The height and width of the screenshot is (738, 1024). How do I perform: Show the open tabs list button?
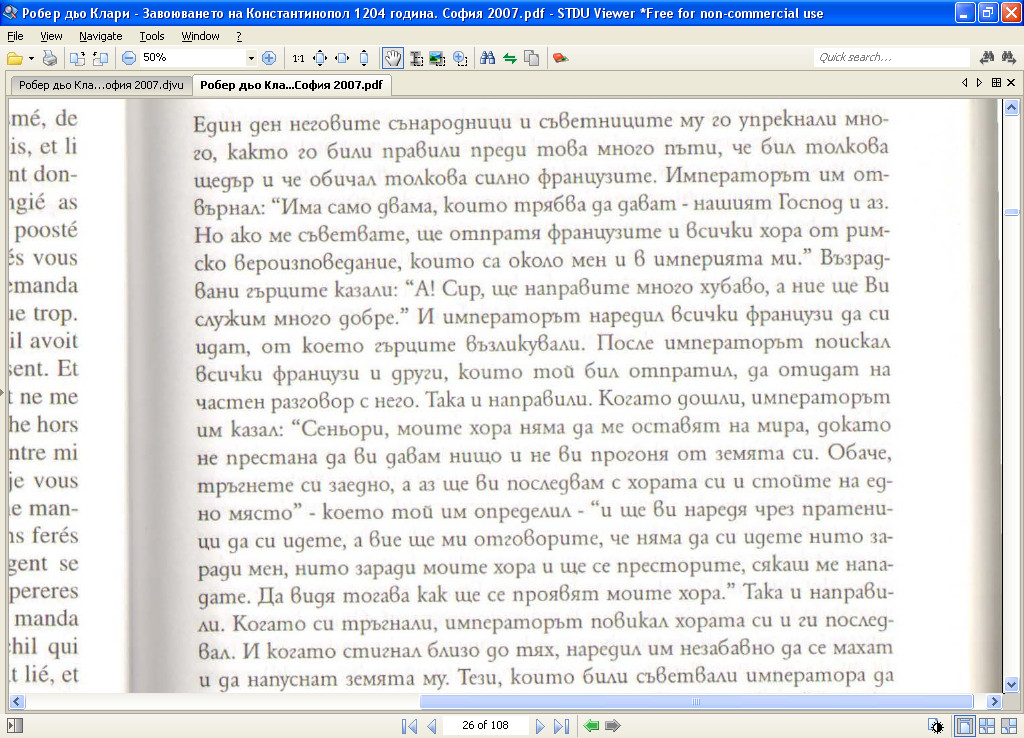click(x=996, y=83)
